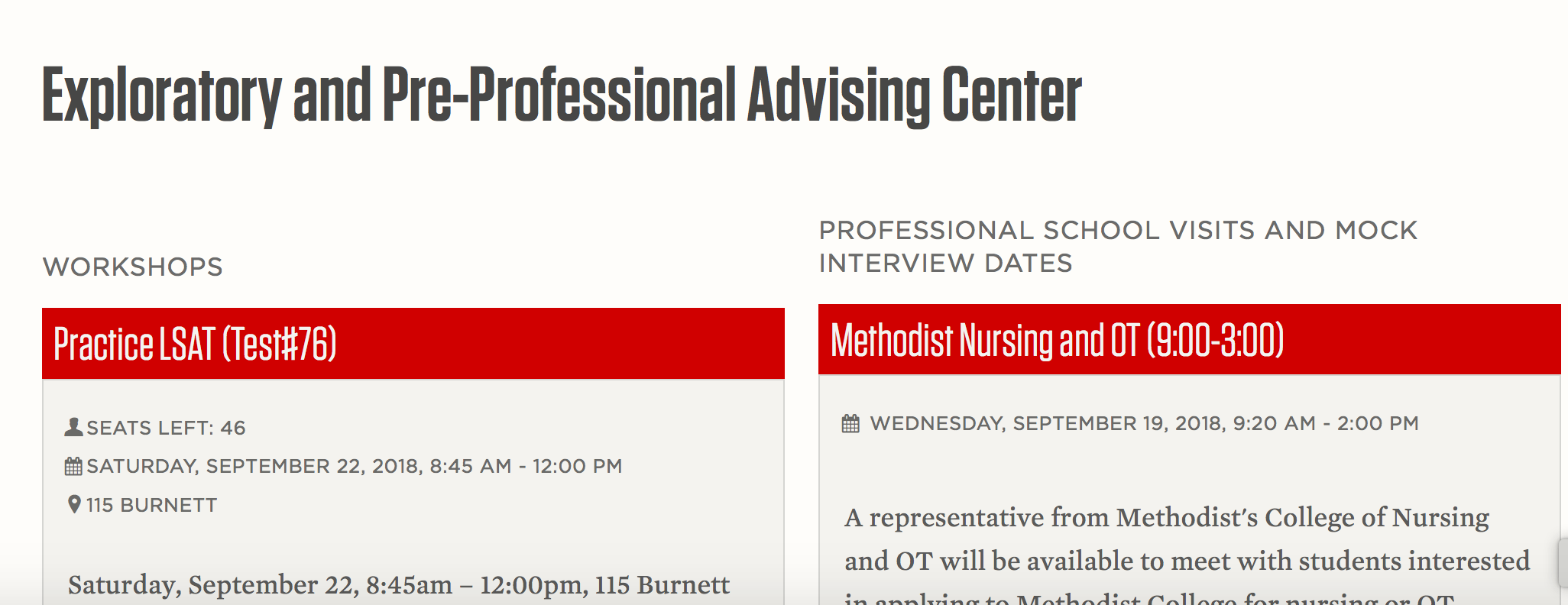This screenshot has height=605, width=1568.
Task: Click the person icon beside Seats Left
Action: [x=73, y=427]
